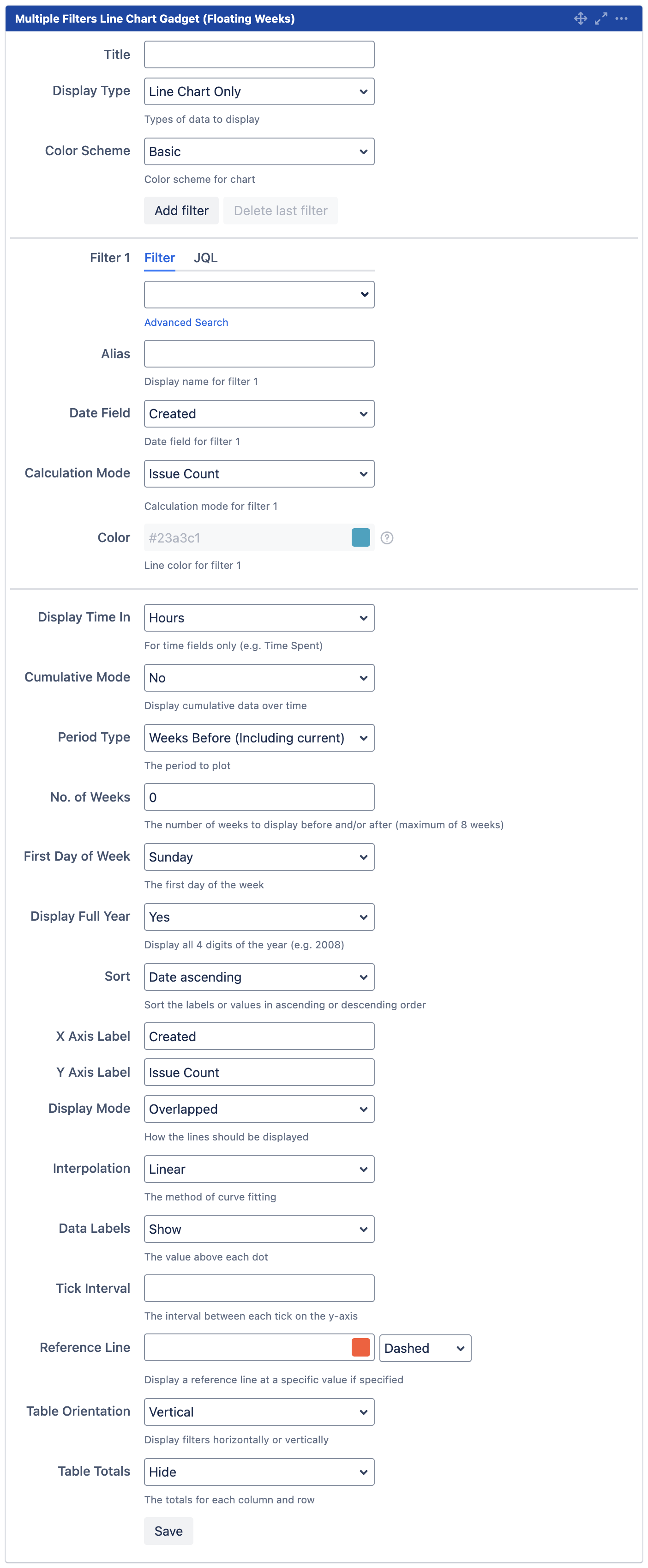This screenshot has height=1568, width=648.
Task: Click the move gadget drag icon
Action: point(581,18)
